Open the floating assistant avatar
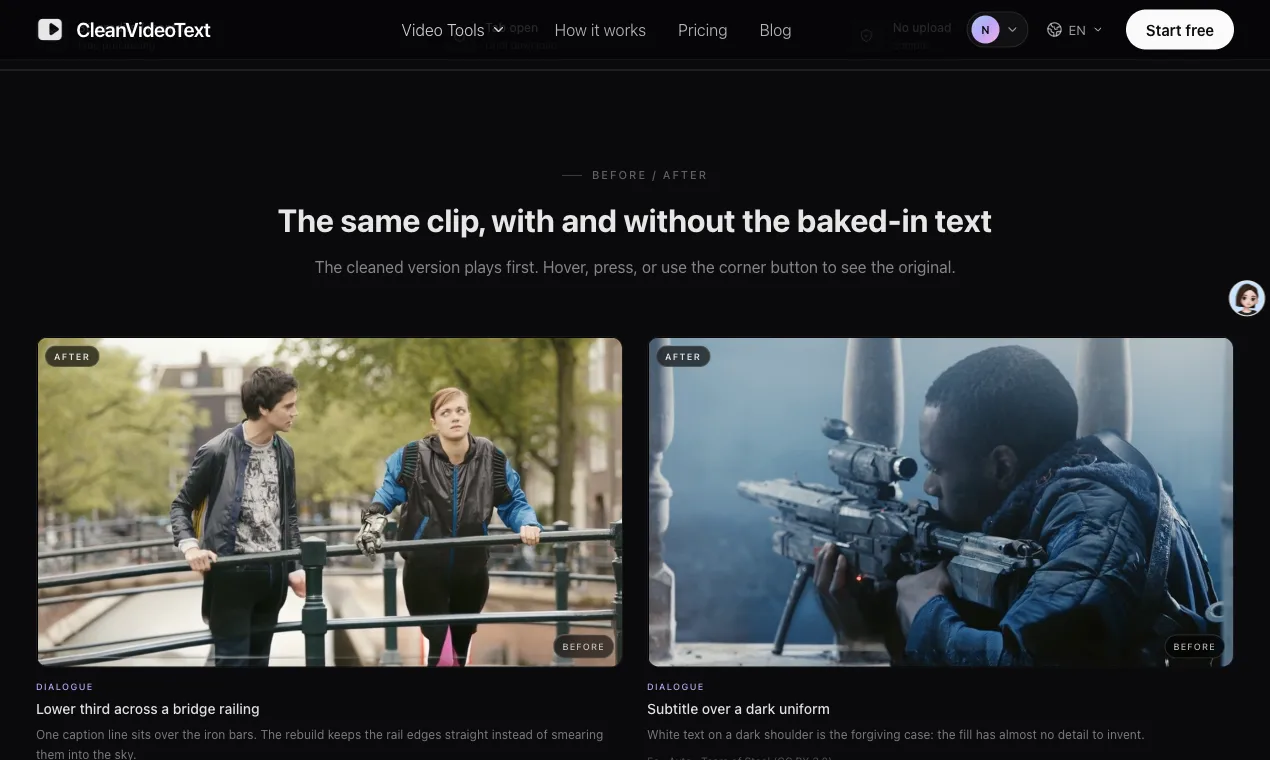The image size is (1270, 760). (1247, 298)
